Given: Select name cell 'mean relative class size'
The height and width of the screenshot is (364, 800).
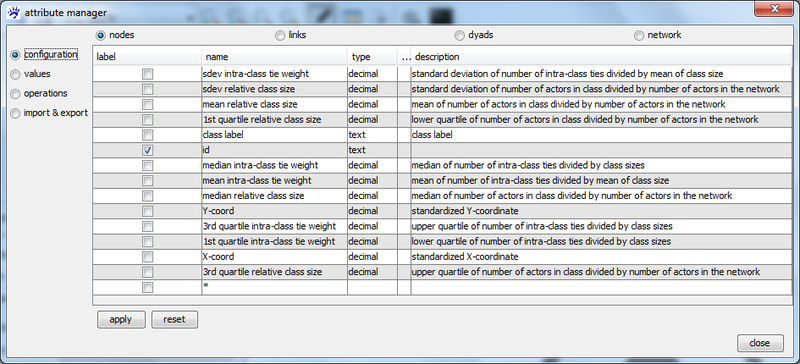Looking at the screenshot, I should pyautogui.click(x=274, y=104).
